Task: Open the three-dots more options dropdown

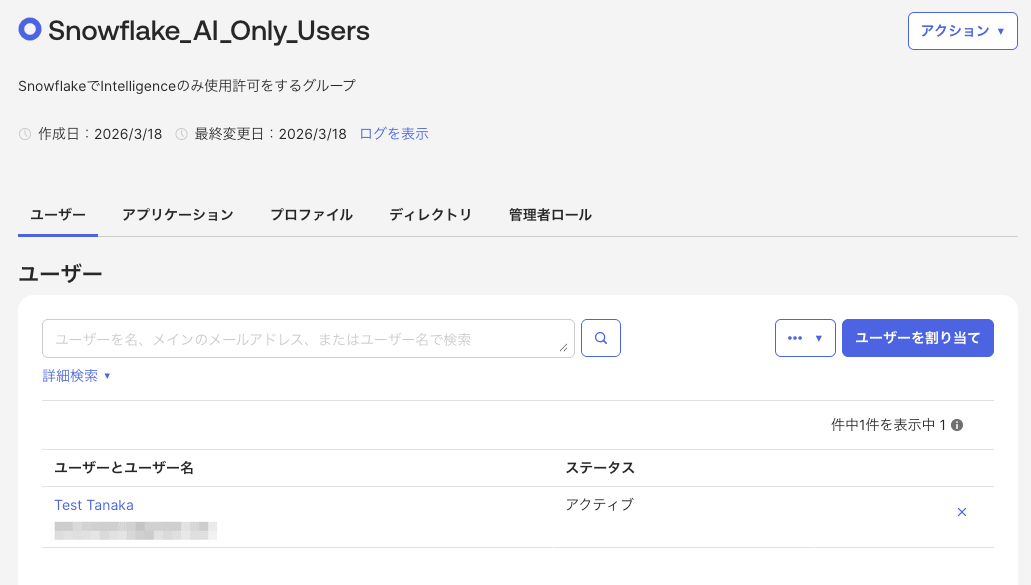Action: pyautogui.click(x=805, y=339)
